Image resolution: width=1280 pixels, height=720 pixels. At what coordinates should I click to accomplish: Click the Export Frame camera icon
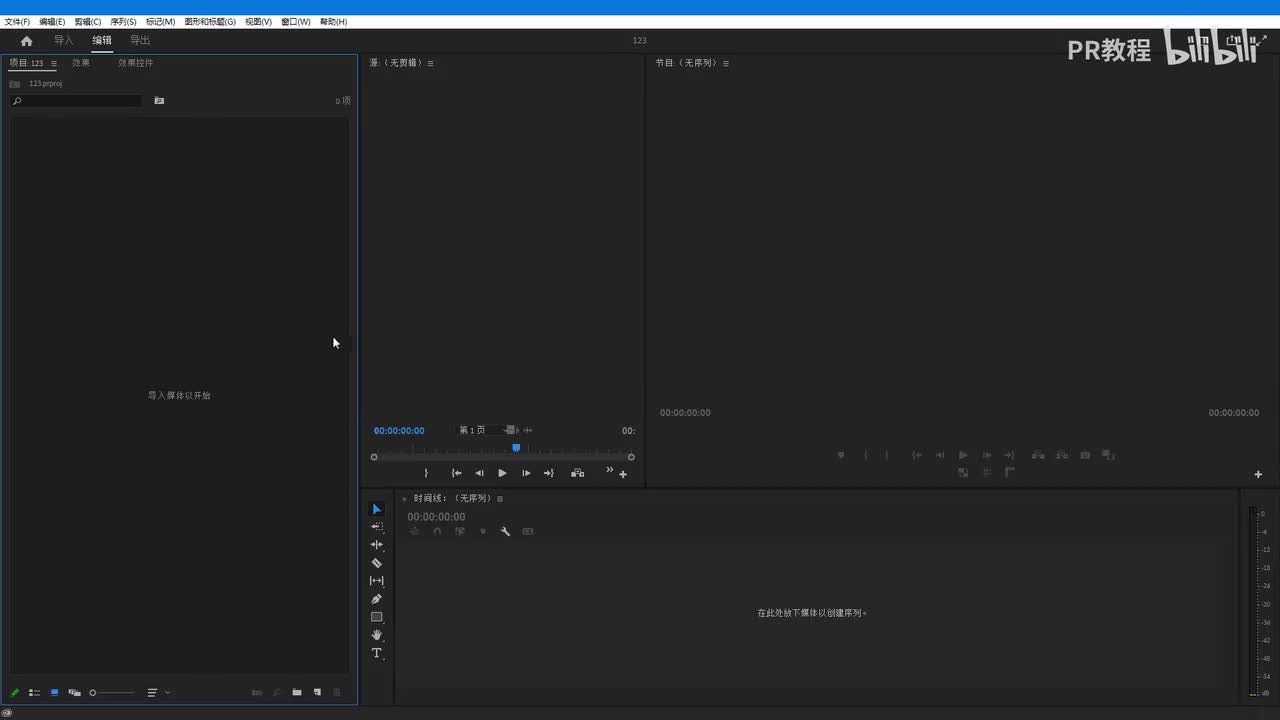click(1085, 455)
